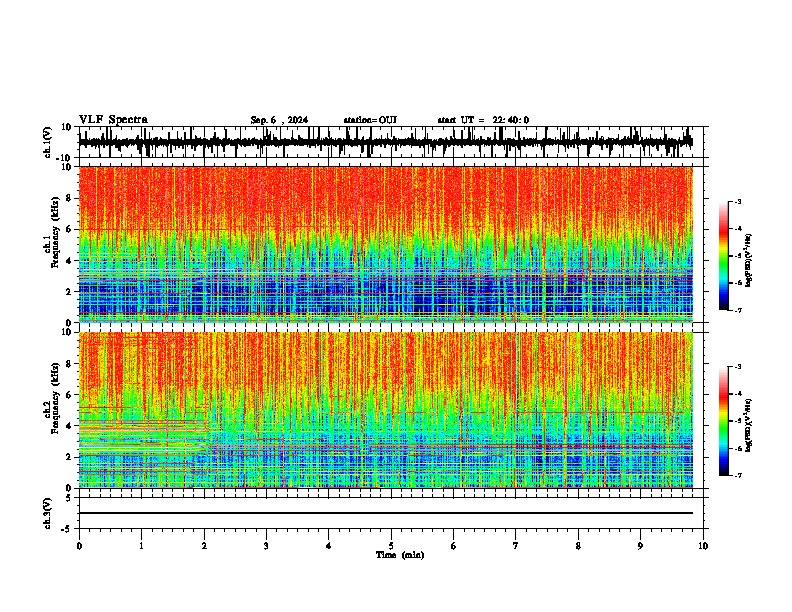
Task: Click time axis tick label "0"
Action: pos(79,546)
